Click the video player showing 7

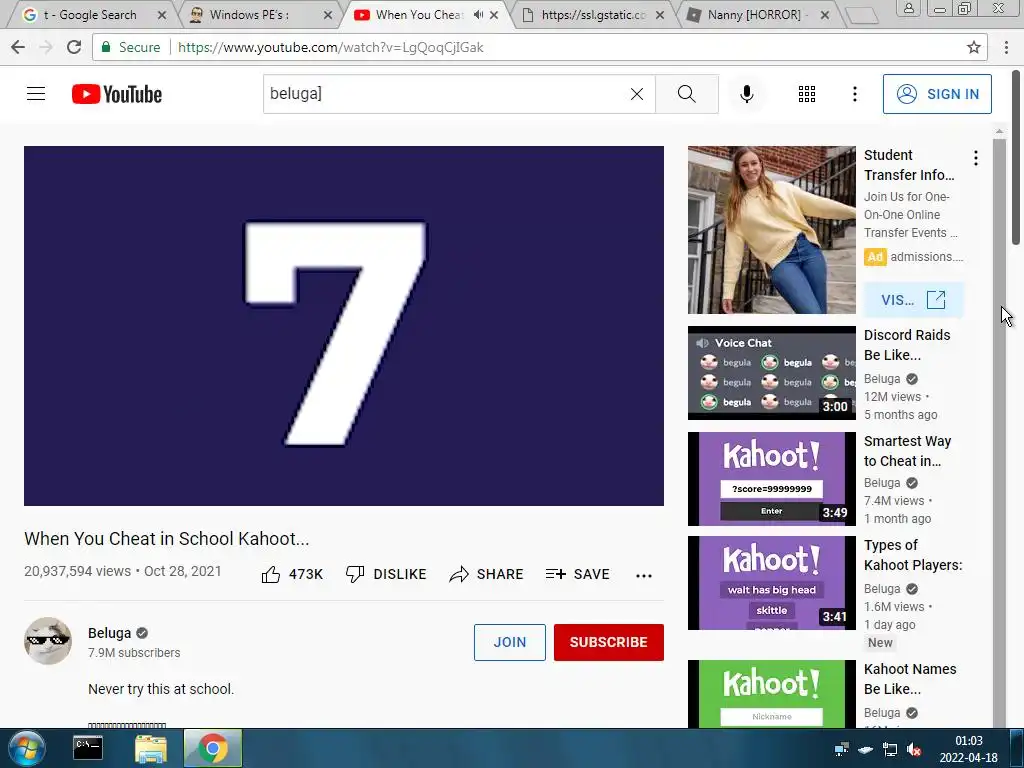[x=344, y=325]
